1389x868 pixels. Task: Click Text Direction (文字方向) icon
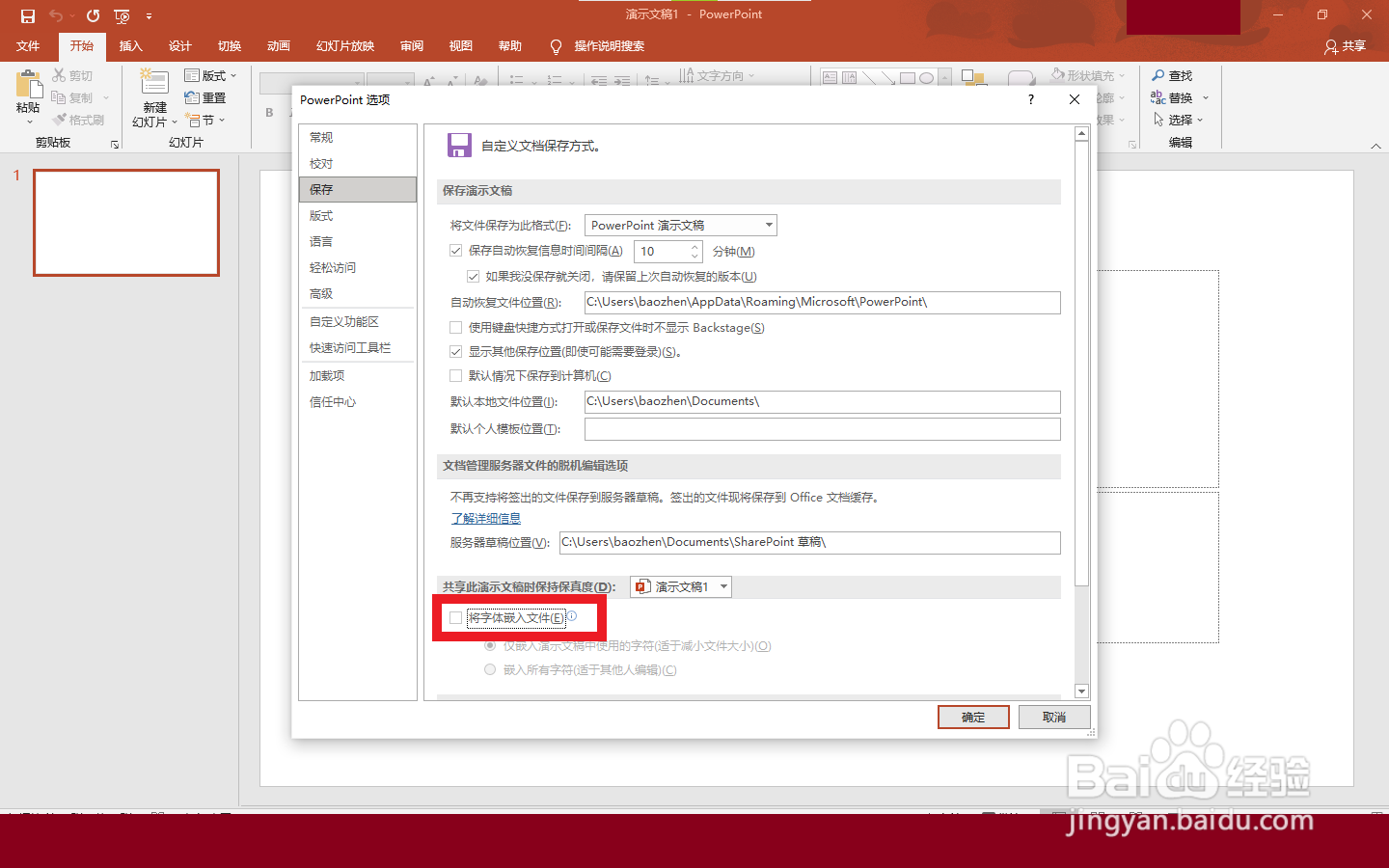[x=687, y=75]
